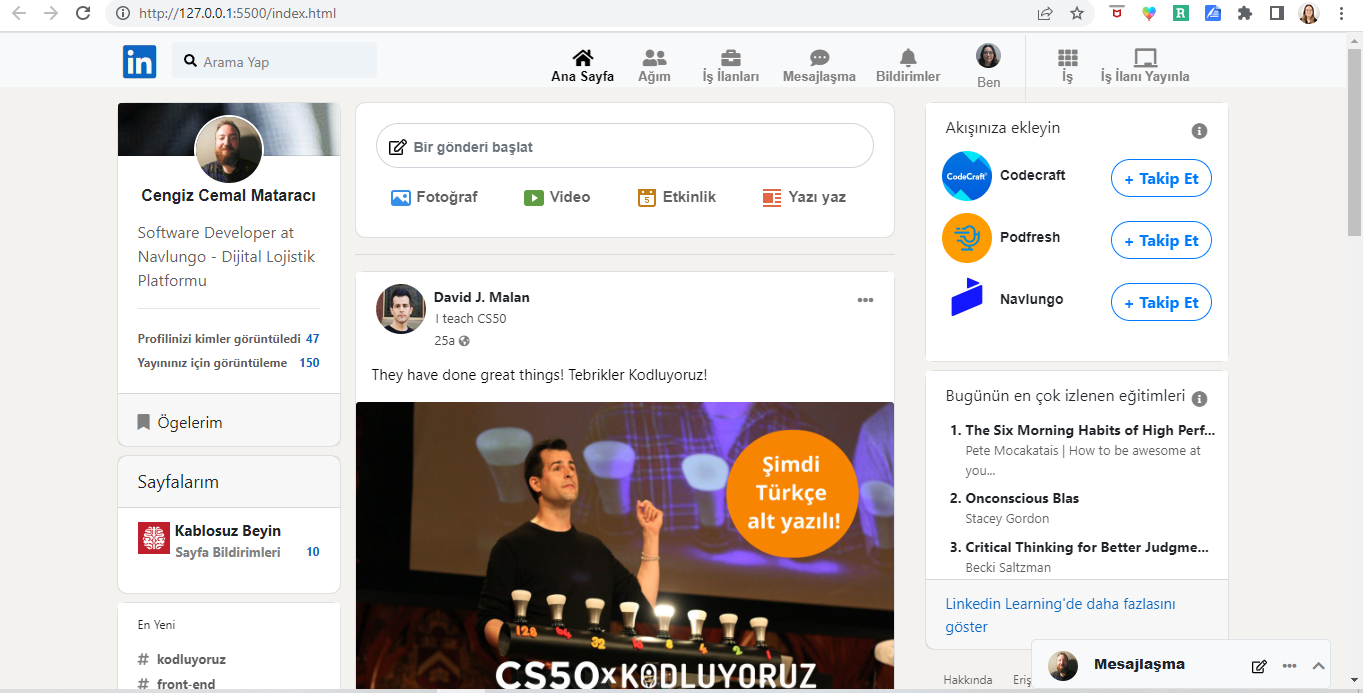Open browser extensions puzzle icon
Viewport: 1363px width, 693px height.
coord(1245,13)
